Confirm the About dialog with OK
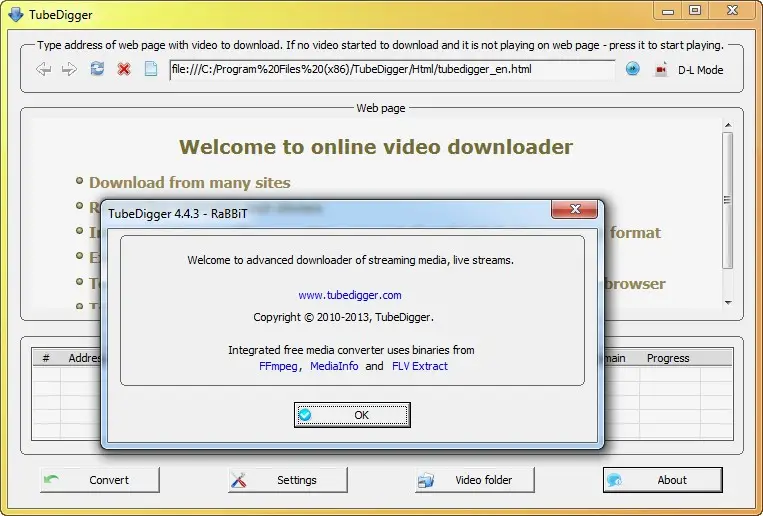Image resolution: width=763 pixels, height=516 pixels. pyautogui.click(x=352, y=415)
